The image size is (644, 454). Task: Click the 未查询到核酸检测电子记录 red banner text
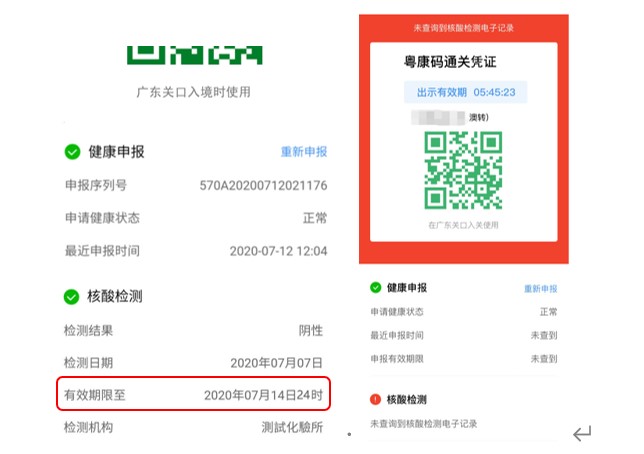tap(464, 28)
